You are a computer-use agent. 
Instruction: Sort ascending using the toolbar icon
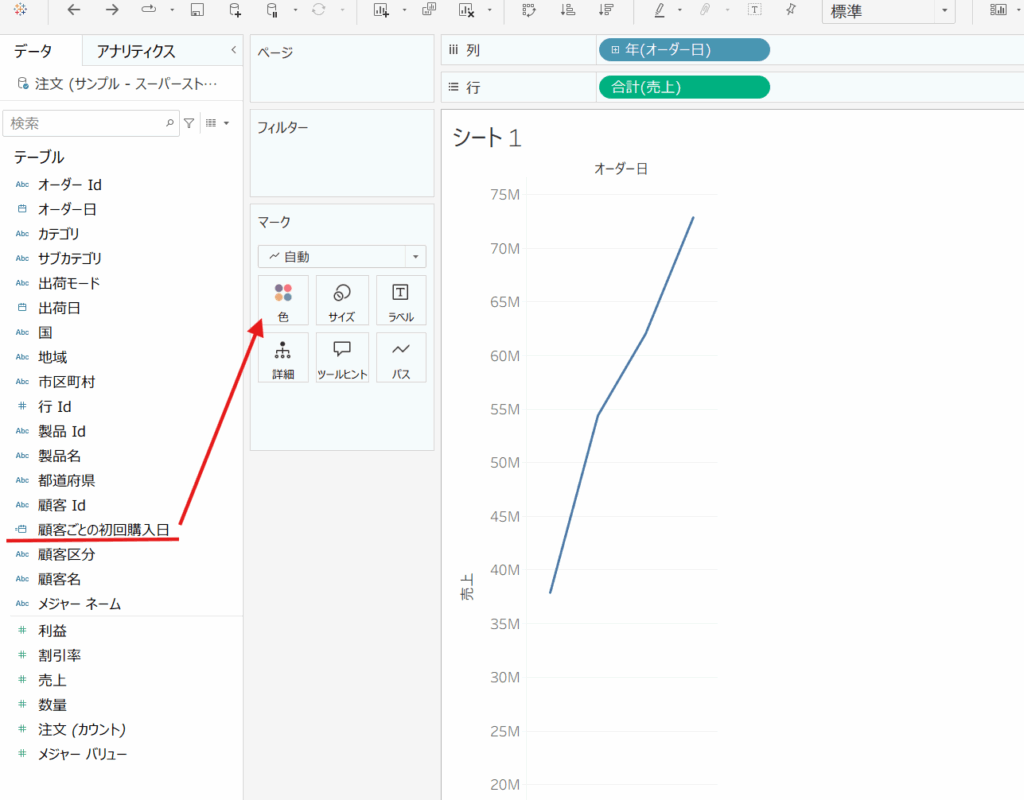click(x=567, y=10)
